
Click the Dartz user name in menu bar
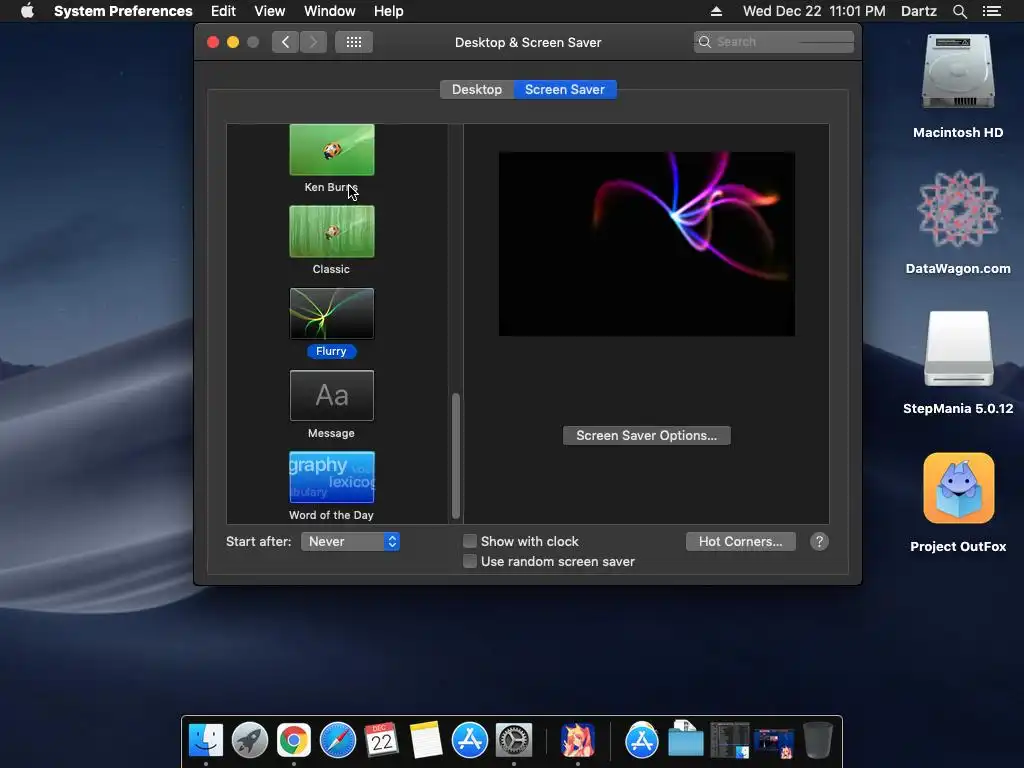[x=918, y=11]
